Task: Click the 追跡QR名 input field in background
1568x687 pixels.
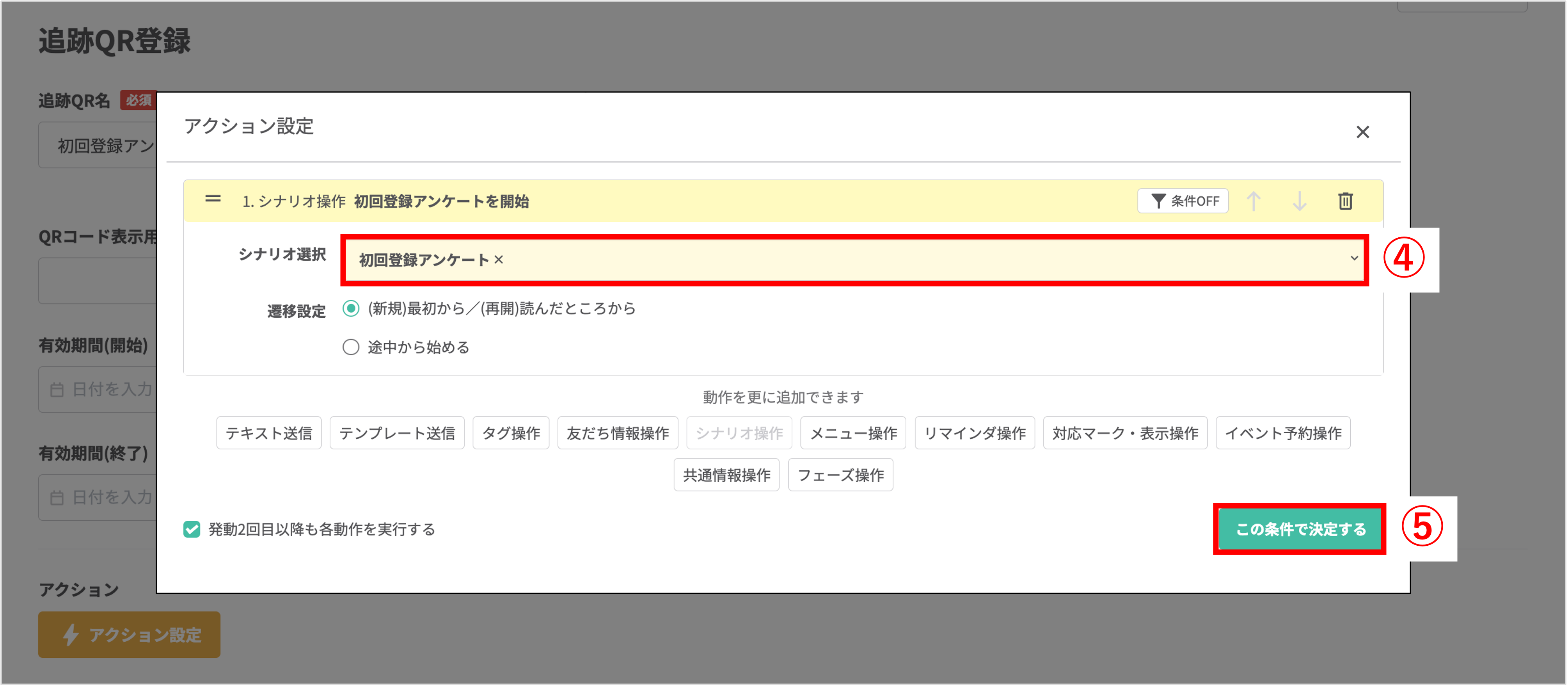Action: point(98,145)
